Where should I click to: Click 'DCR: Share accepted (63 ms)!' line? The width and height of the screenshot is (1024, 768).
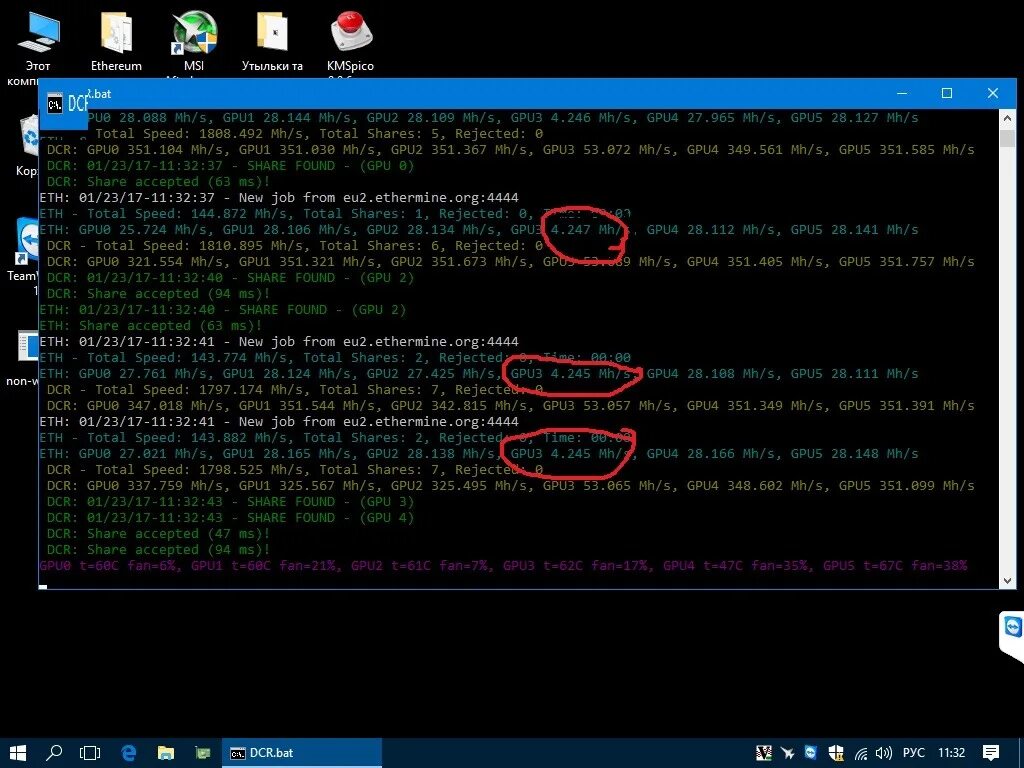158,182
